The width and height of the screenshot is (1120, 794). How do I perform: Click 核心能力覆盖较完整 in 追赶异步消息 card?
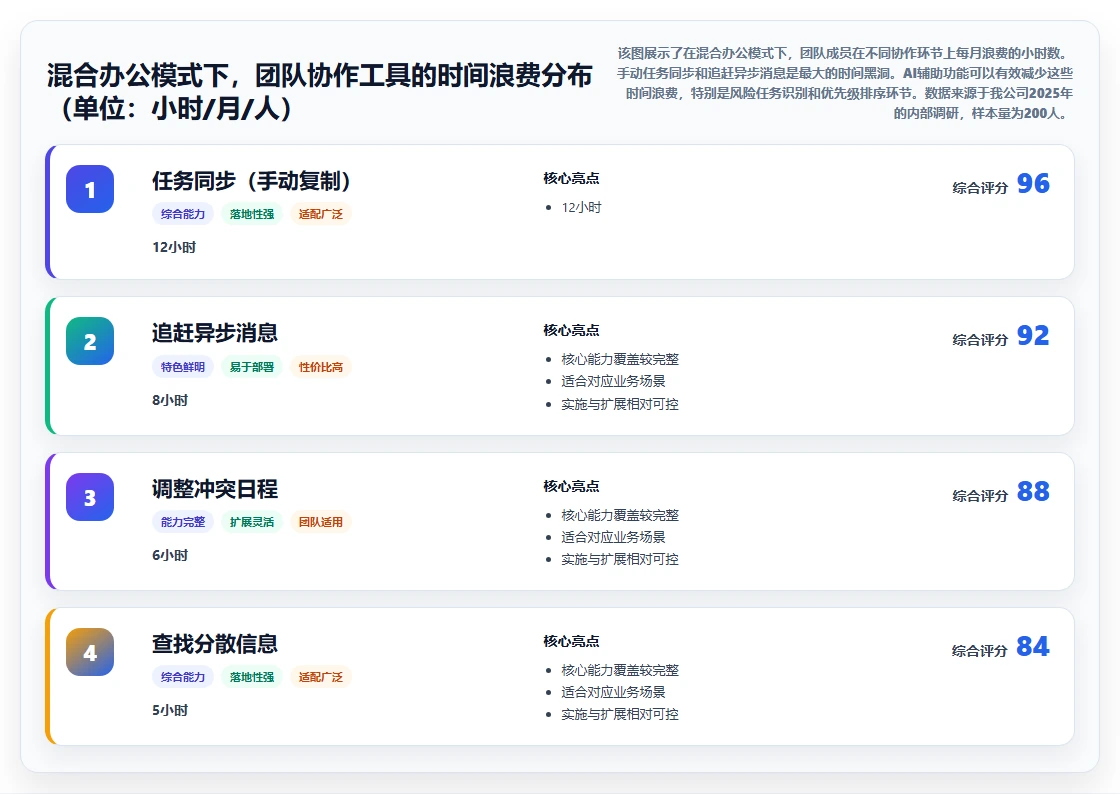click(620, 359)
